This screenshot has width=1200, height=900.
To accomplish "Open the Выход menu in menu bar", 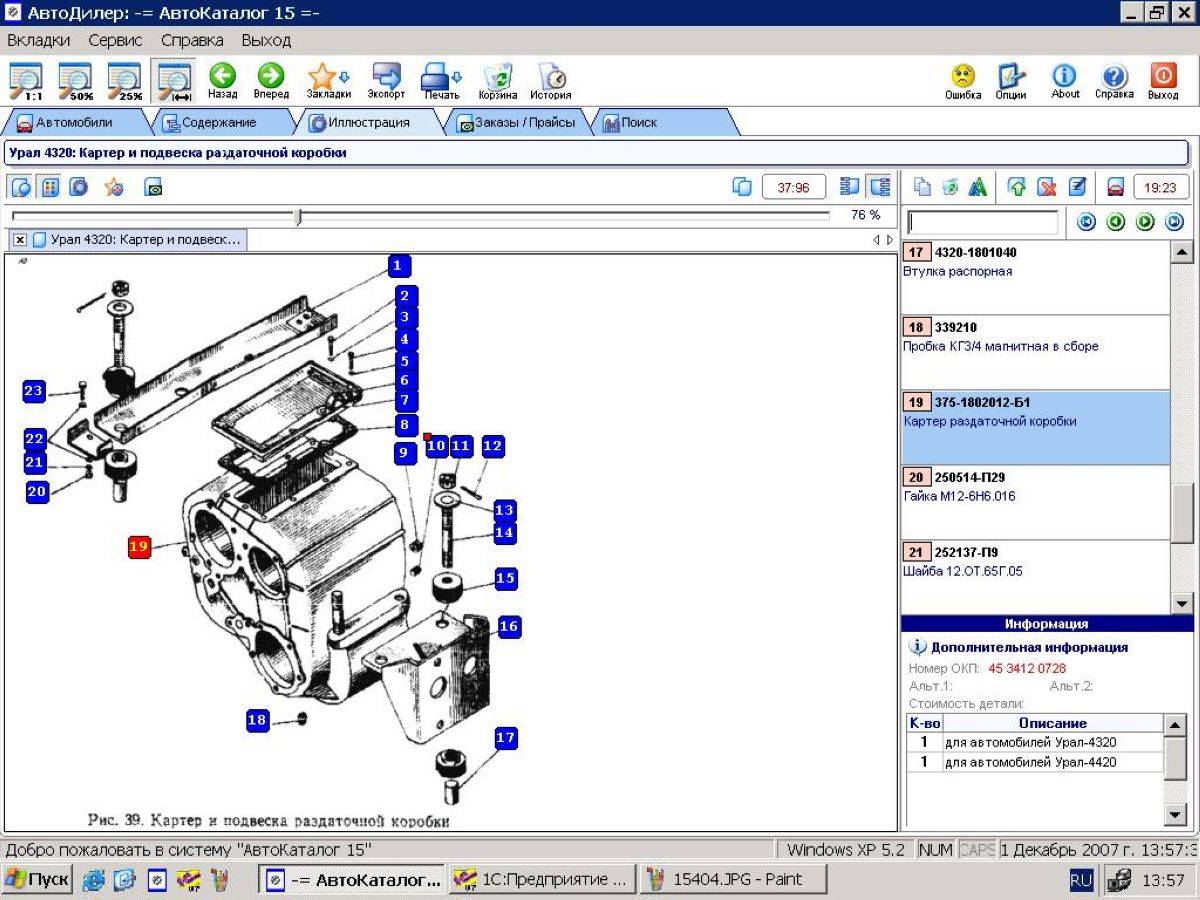I will [x=266, y=41].
